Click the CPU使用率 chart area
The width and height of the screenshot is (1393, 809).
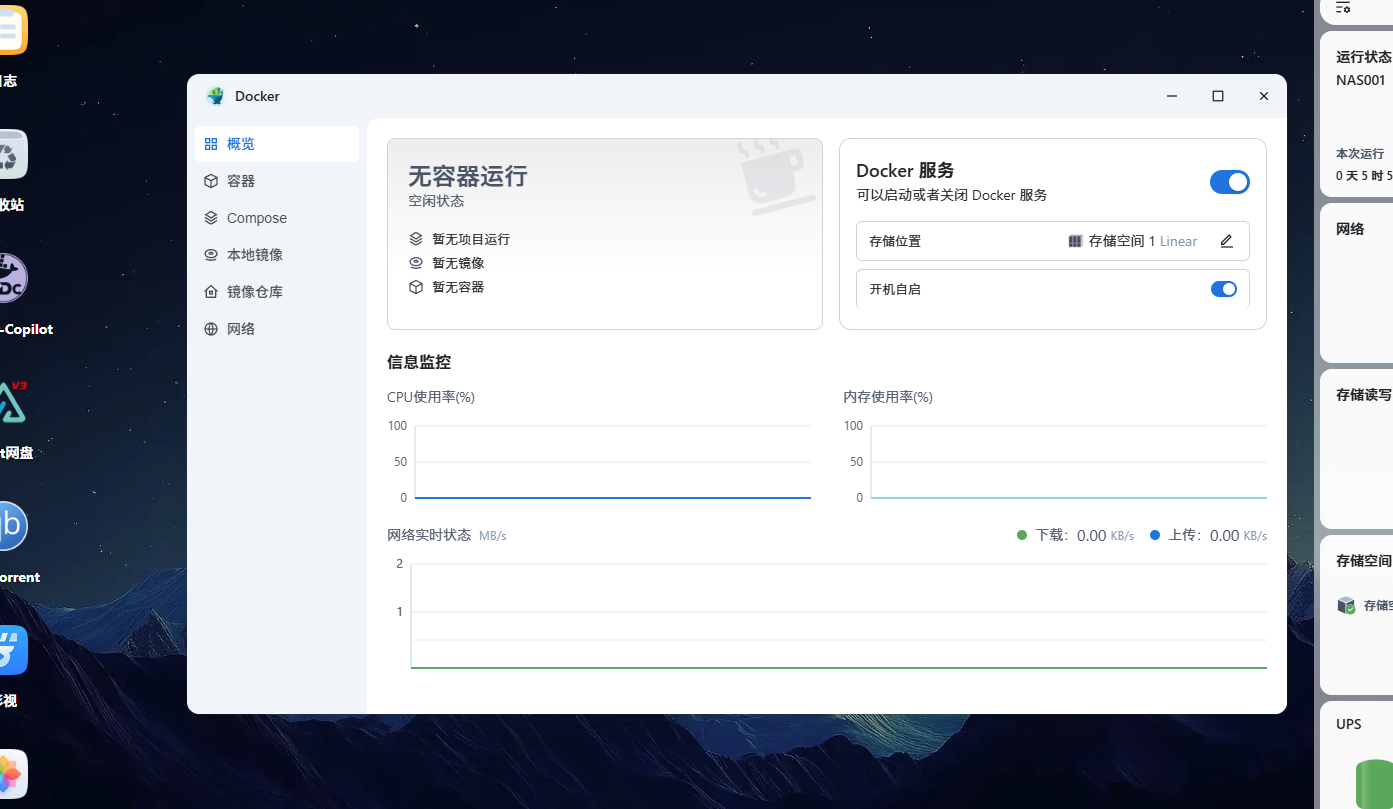coord(612,462)
